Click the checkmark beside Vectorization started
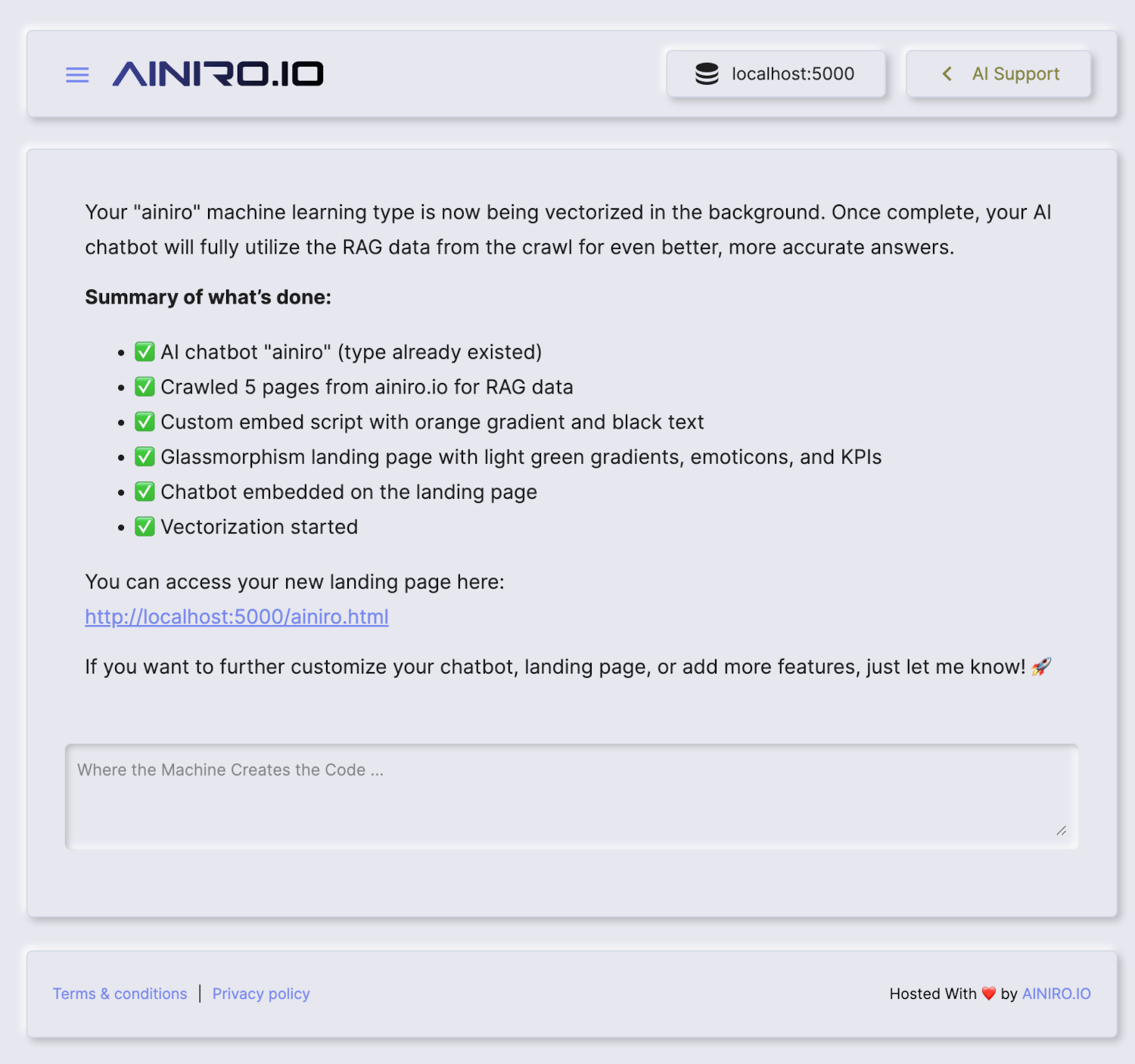 [x=145, y=527]
